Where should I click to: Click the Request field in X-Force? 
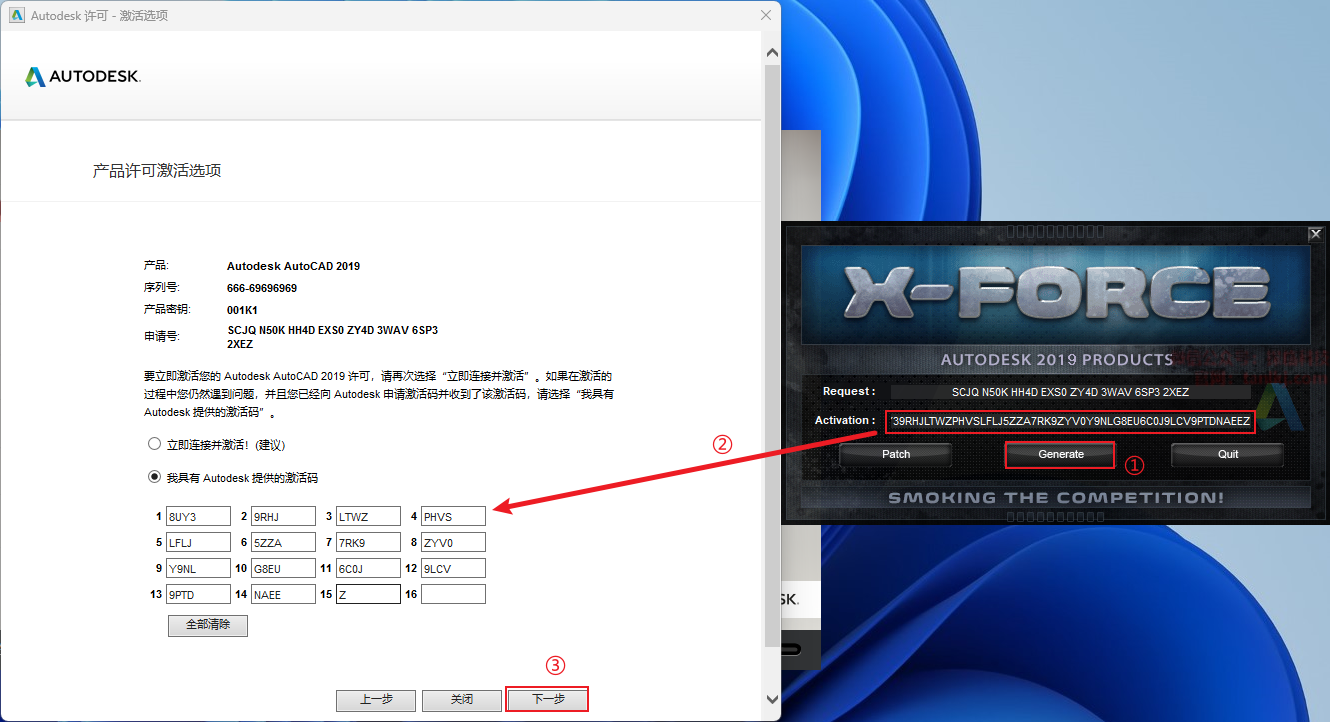[1070, 392]
